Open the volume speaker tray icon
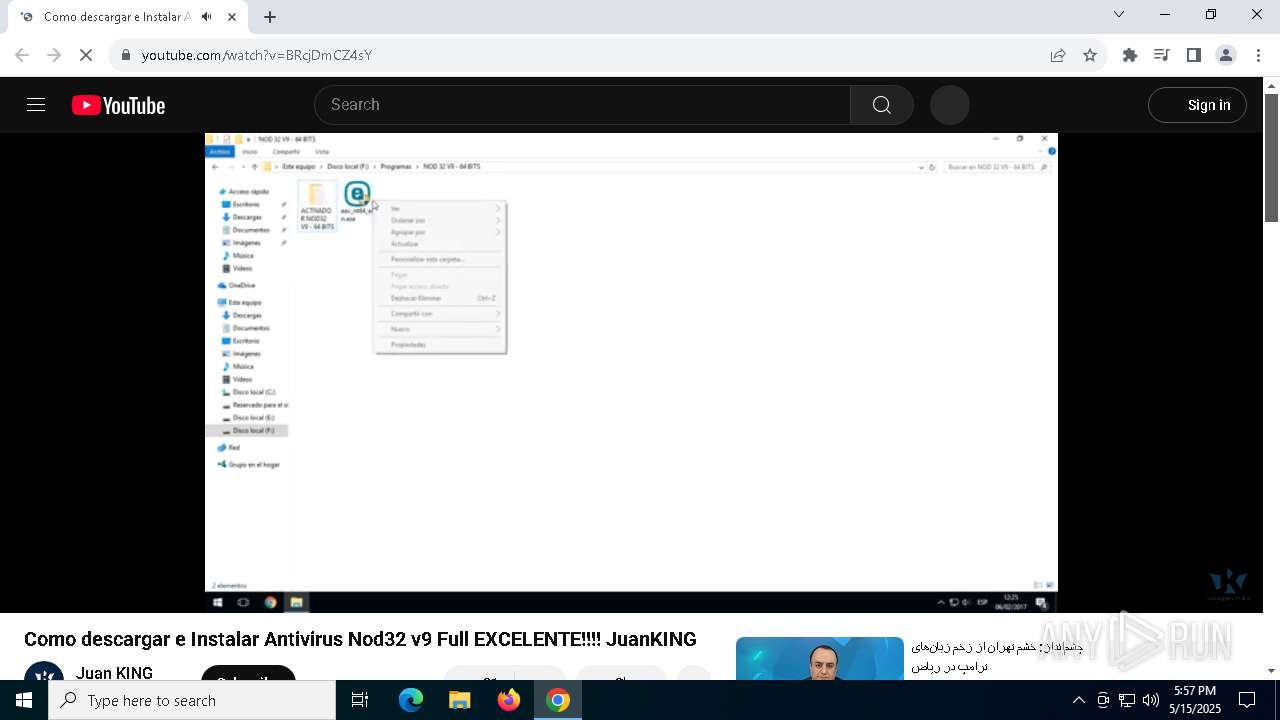The width and height of the screenshot is (1280, 720). (1150, 700)
